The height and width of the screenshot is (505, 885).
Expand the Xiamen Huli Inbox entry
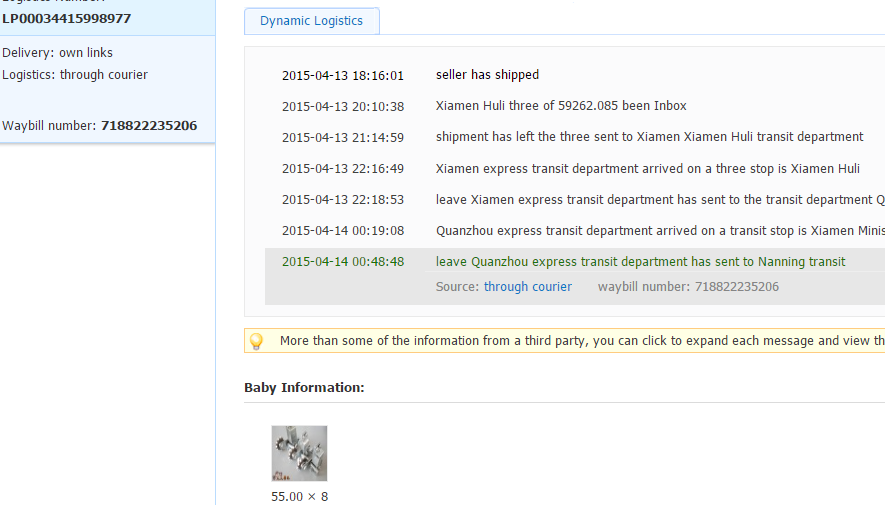coord(561,106)
